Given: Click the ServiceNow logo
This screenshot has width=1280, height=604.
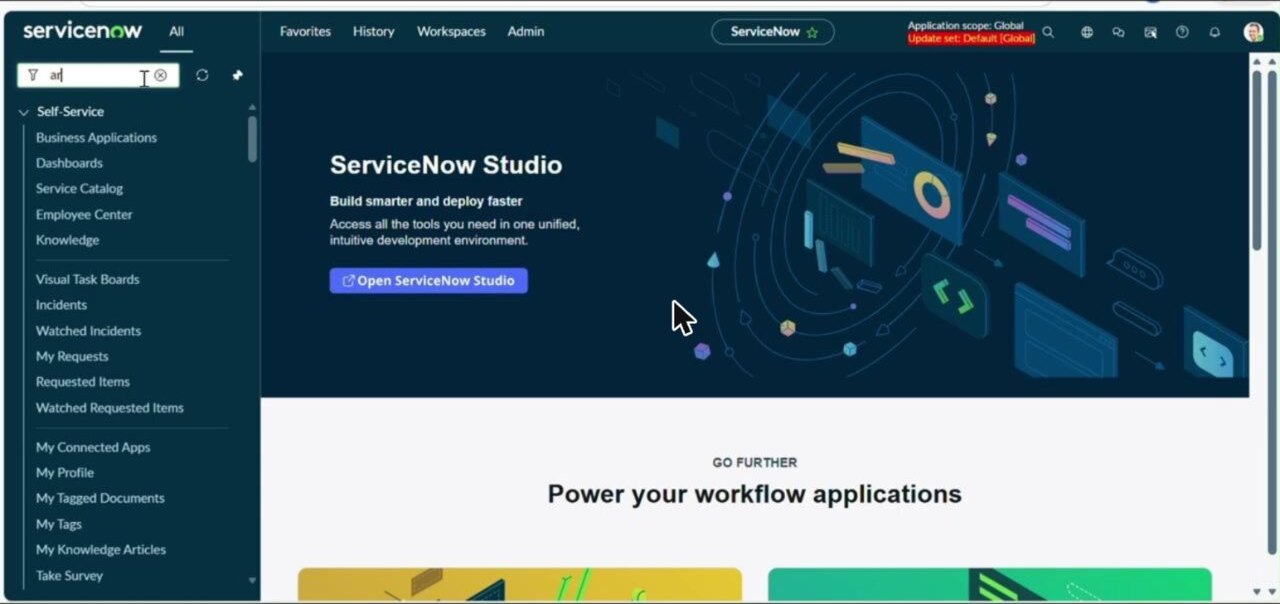Looking at the screenshot, I should coord(83,31).
